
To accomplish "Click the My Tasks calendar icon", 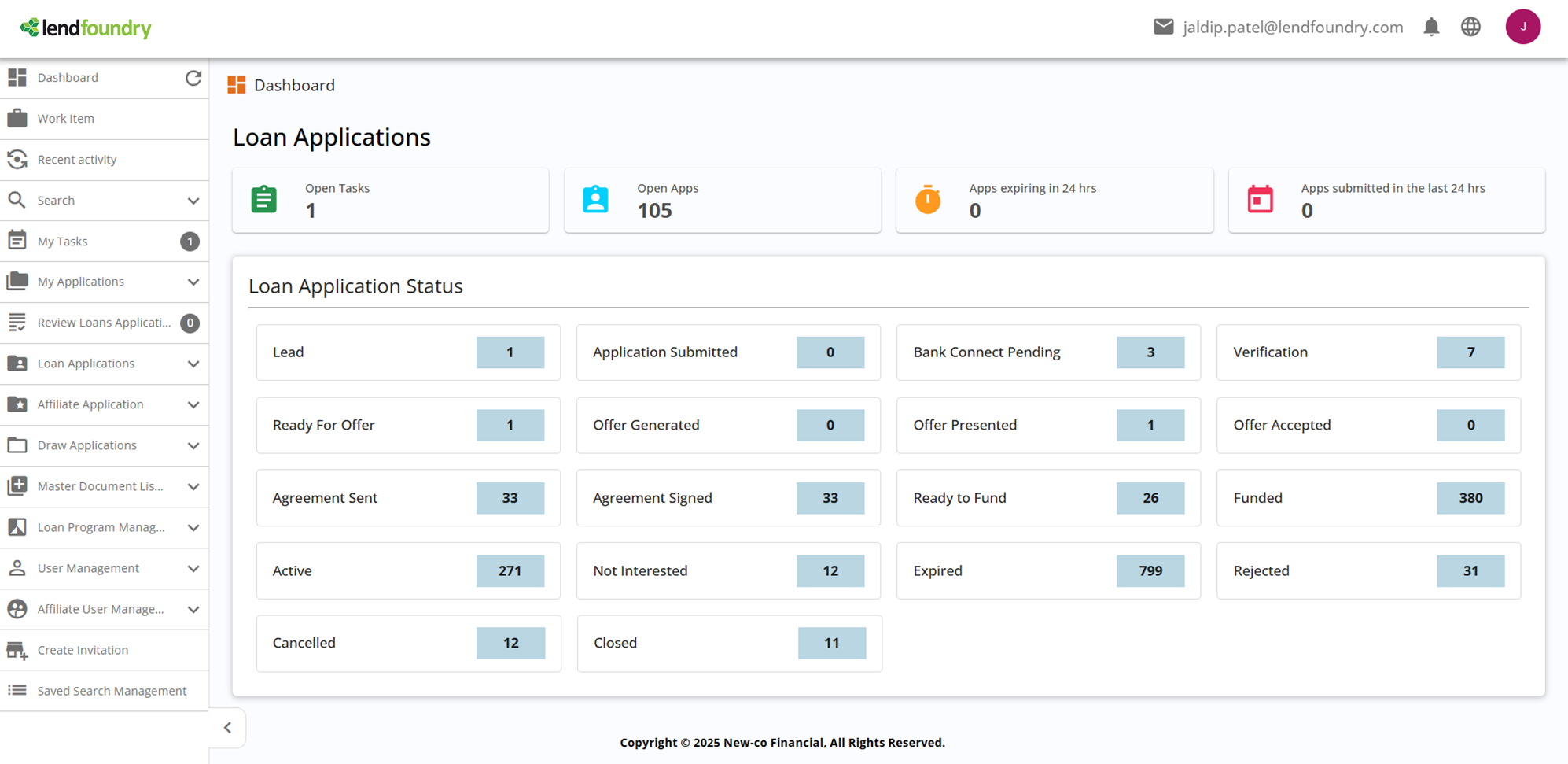I will [17, 240].
